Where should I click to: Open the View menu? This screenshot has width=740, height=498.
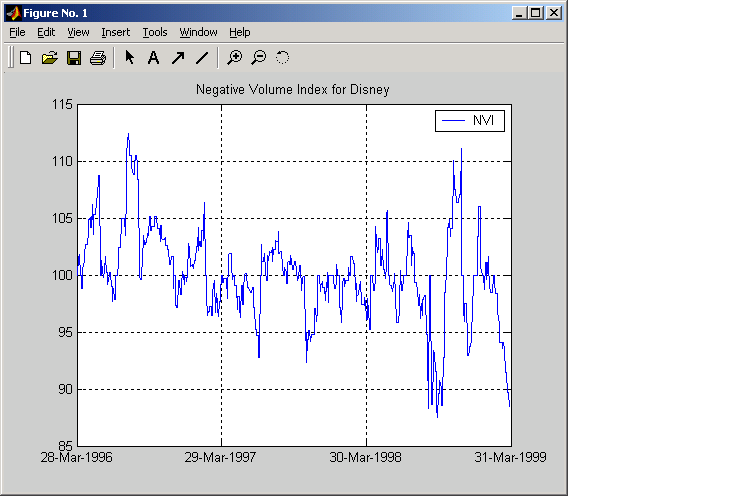(x=78, y=32)
